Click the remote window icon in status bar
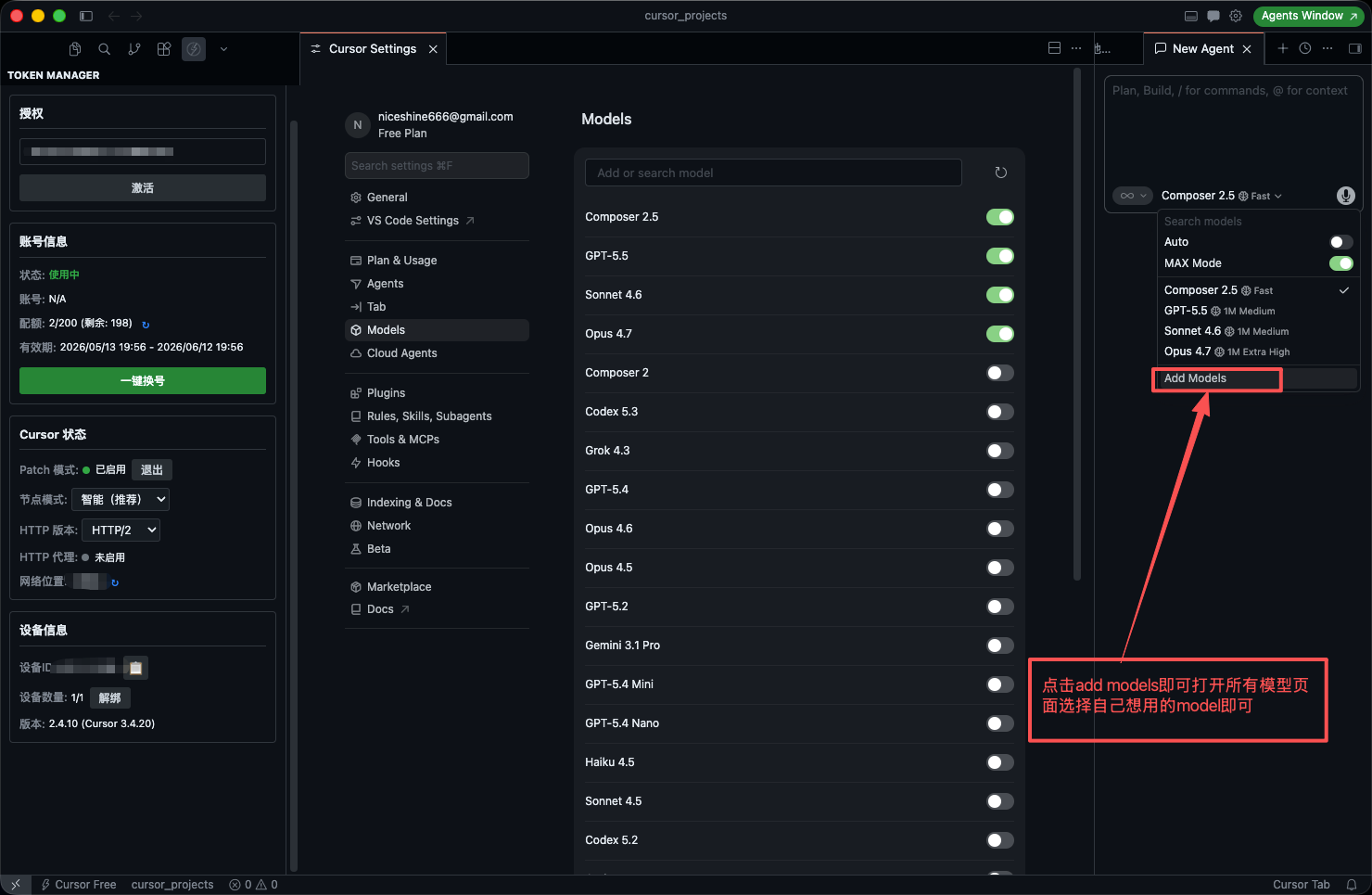The image size is (1372, 895). click(16, 885)
